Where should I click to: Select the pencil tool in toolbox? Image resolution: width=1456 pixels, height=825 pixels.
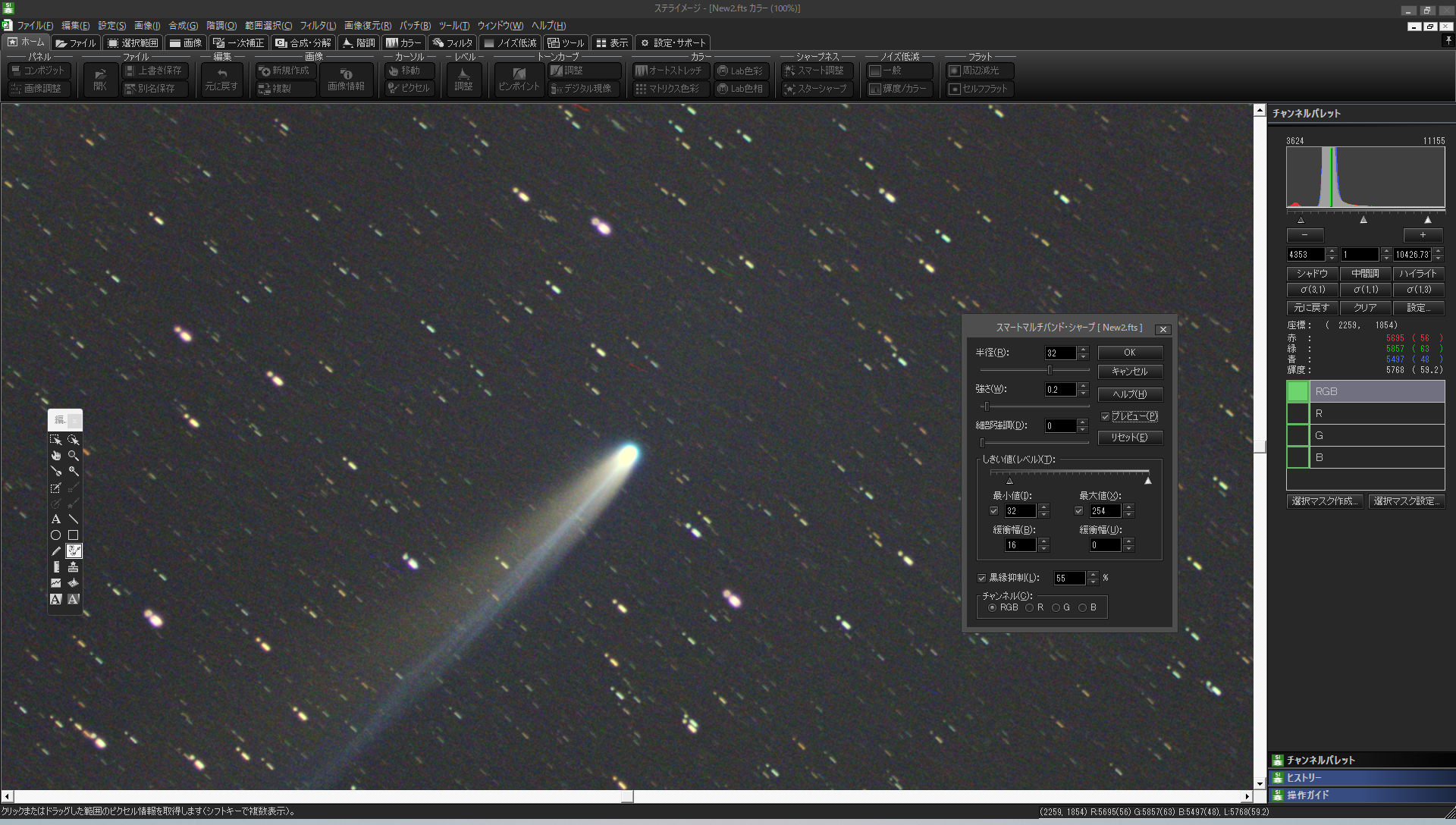55,551
